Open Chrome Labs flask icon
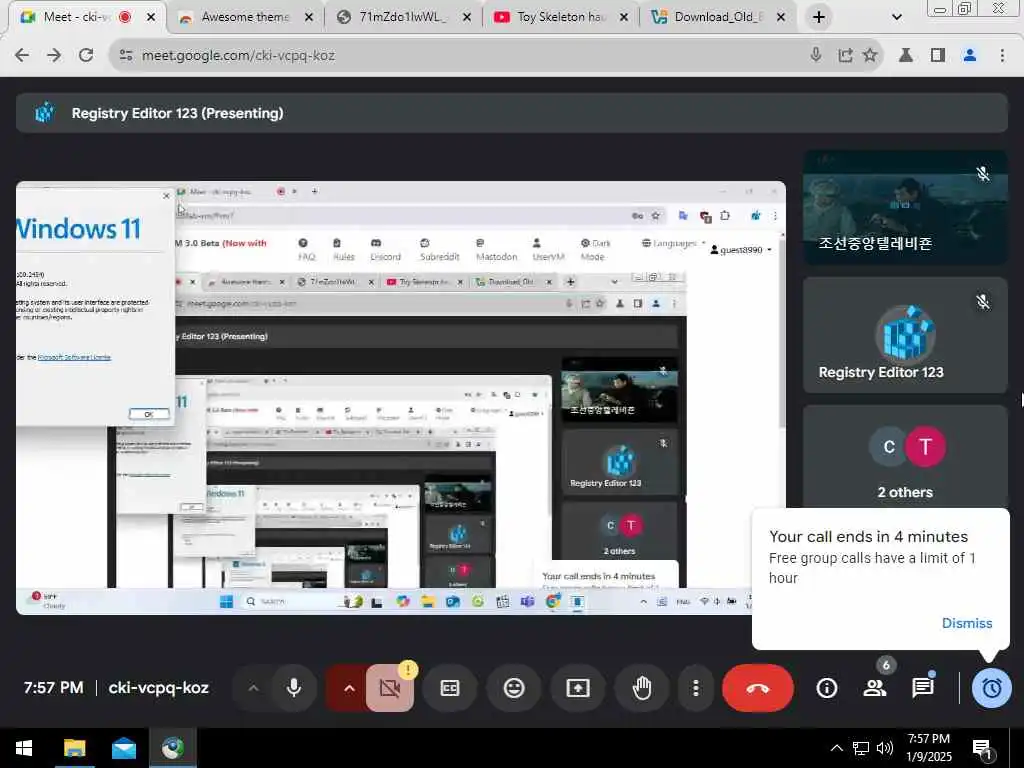 906,56
